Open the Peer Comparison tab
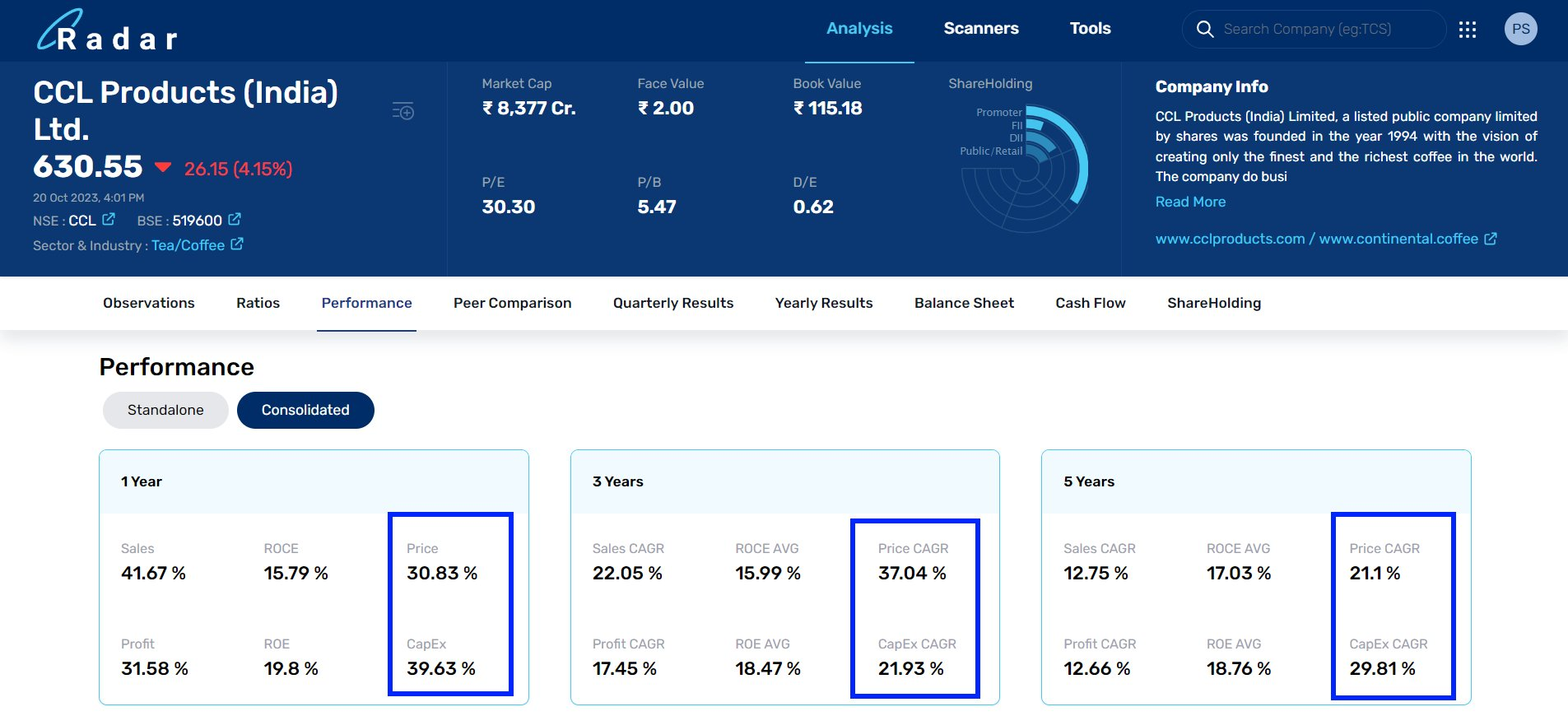This screenshot has width=1568, height=716. [x=512, y=303]
